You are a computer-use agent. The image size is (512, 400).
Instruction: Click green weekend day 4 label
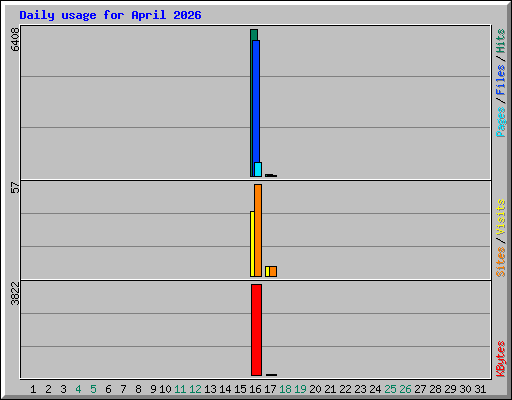pos(78,389)
